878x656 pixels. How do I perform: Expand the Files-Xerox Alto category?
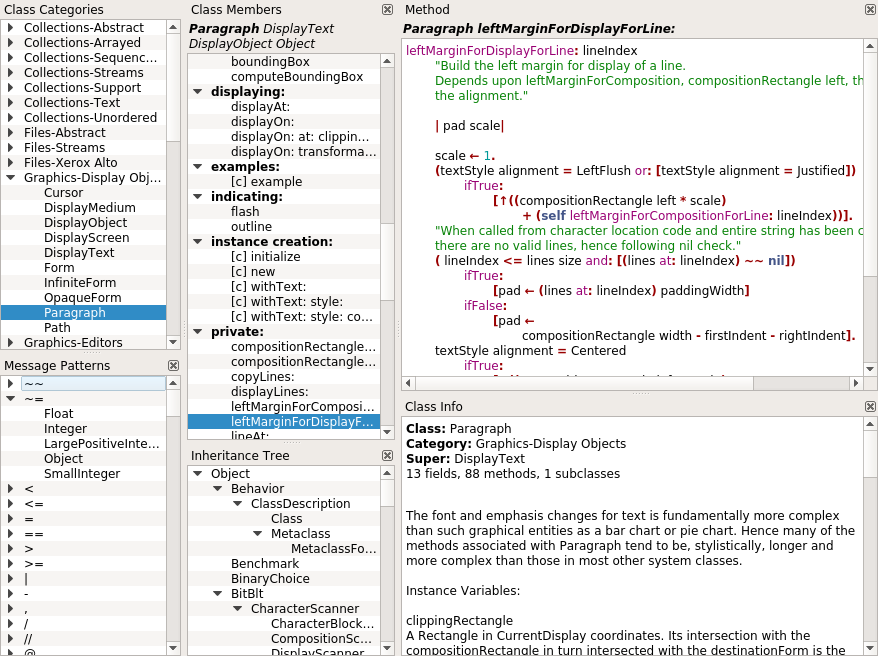(10, 163)
